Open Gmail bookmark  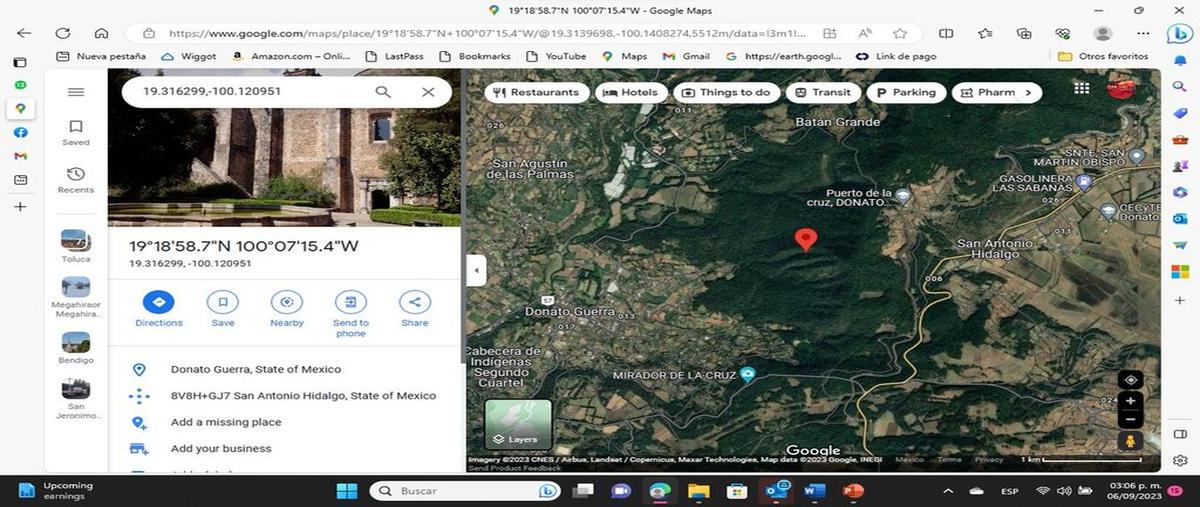tap(687, 56)
